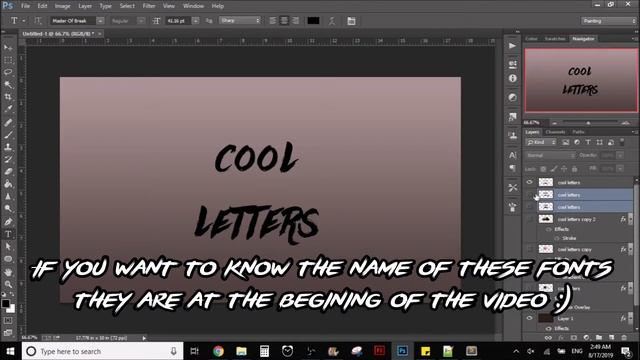Image resolution: width=640 pixels, height=360 pixels.
Task: Open the Character panel AI icon
Action: coord(513,155)
